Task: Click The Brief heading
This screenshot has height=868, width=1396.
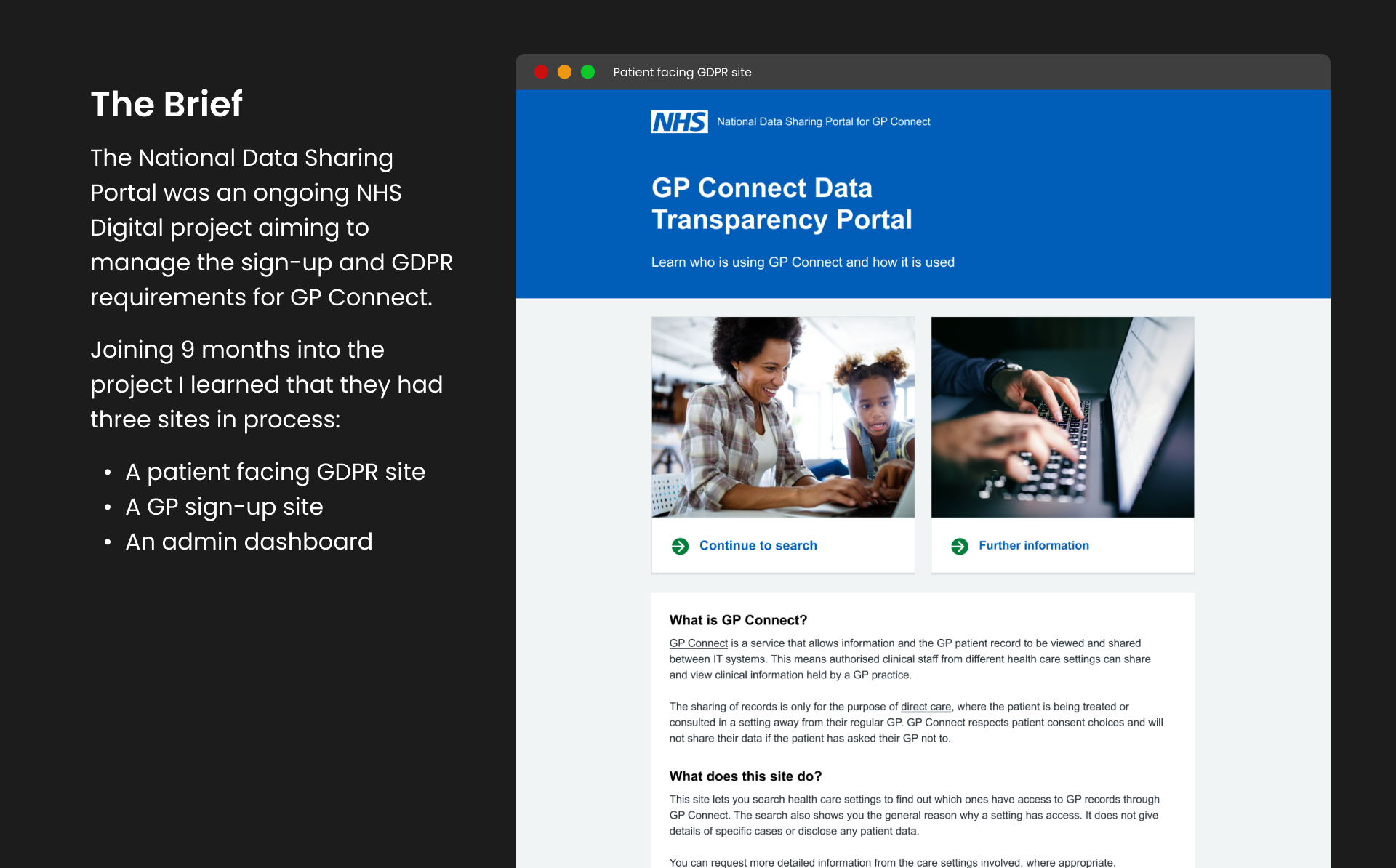Action: [167, 104]
